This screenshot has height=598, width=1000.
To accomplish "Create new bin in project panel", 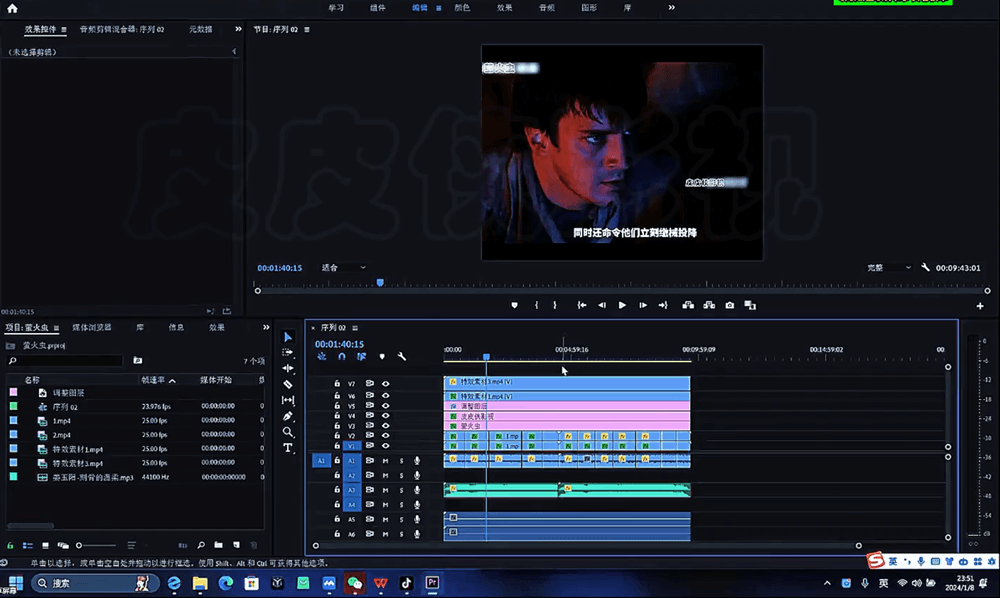I will 219,545.
